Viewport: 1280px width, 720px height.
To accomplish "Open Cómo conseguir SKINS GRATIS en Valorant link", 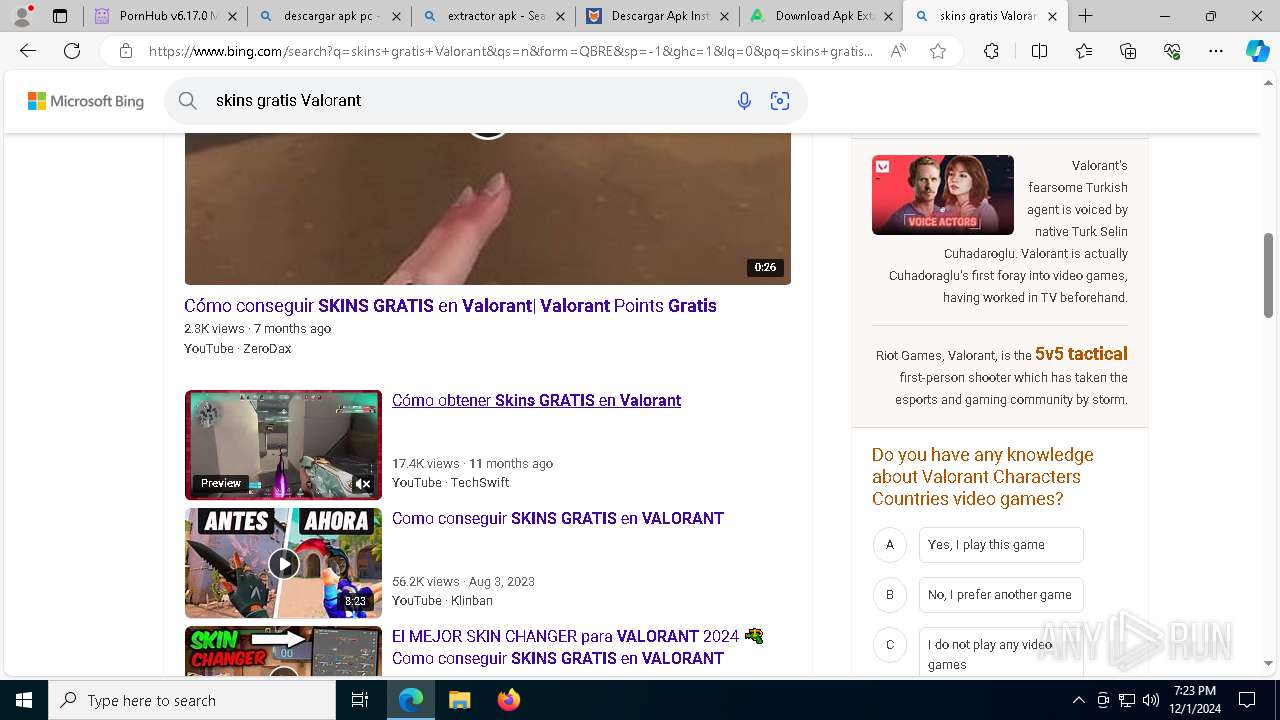I will [450, 306].
